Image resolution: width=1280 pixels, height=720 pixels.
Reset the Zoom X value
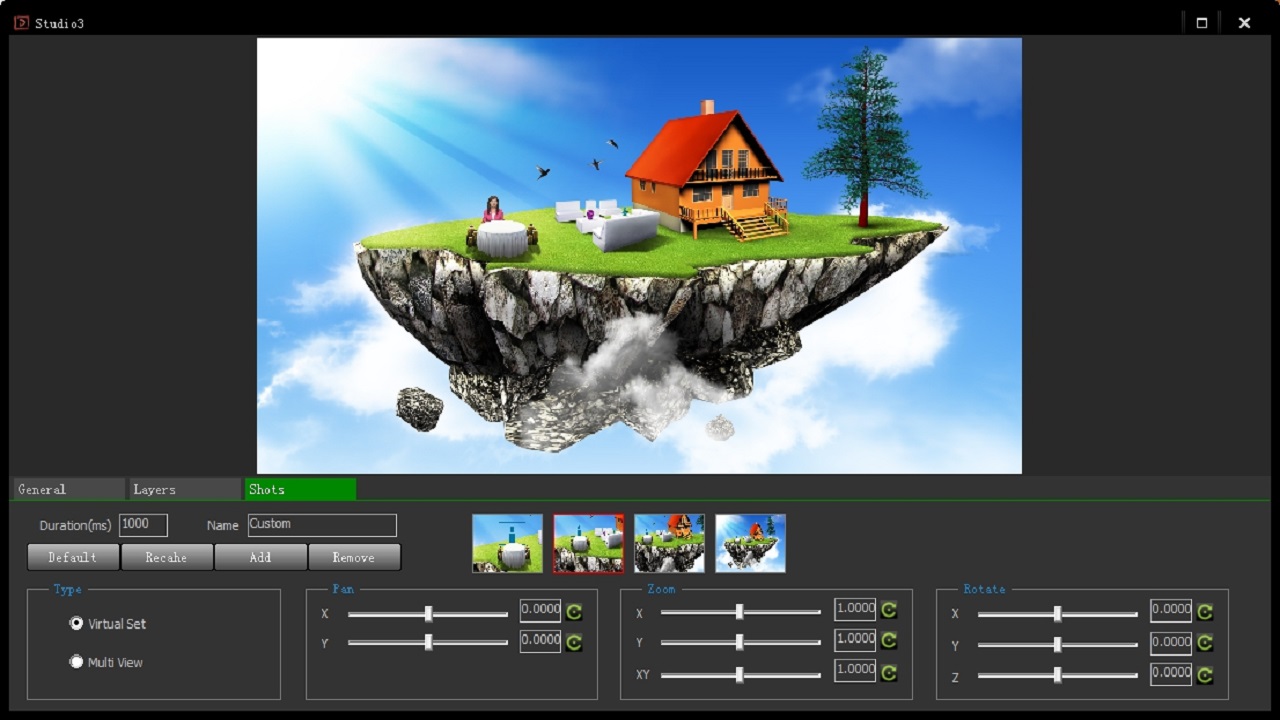[888, 611]
